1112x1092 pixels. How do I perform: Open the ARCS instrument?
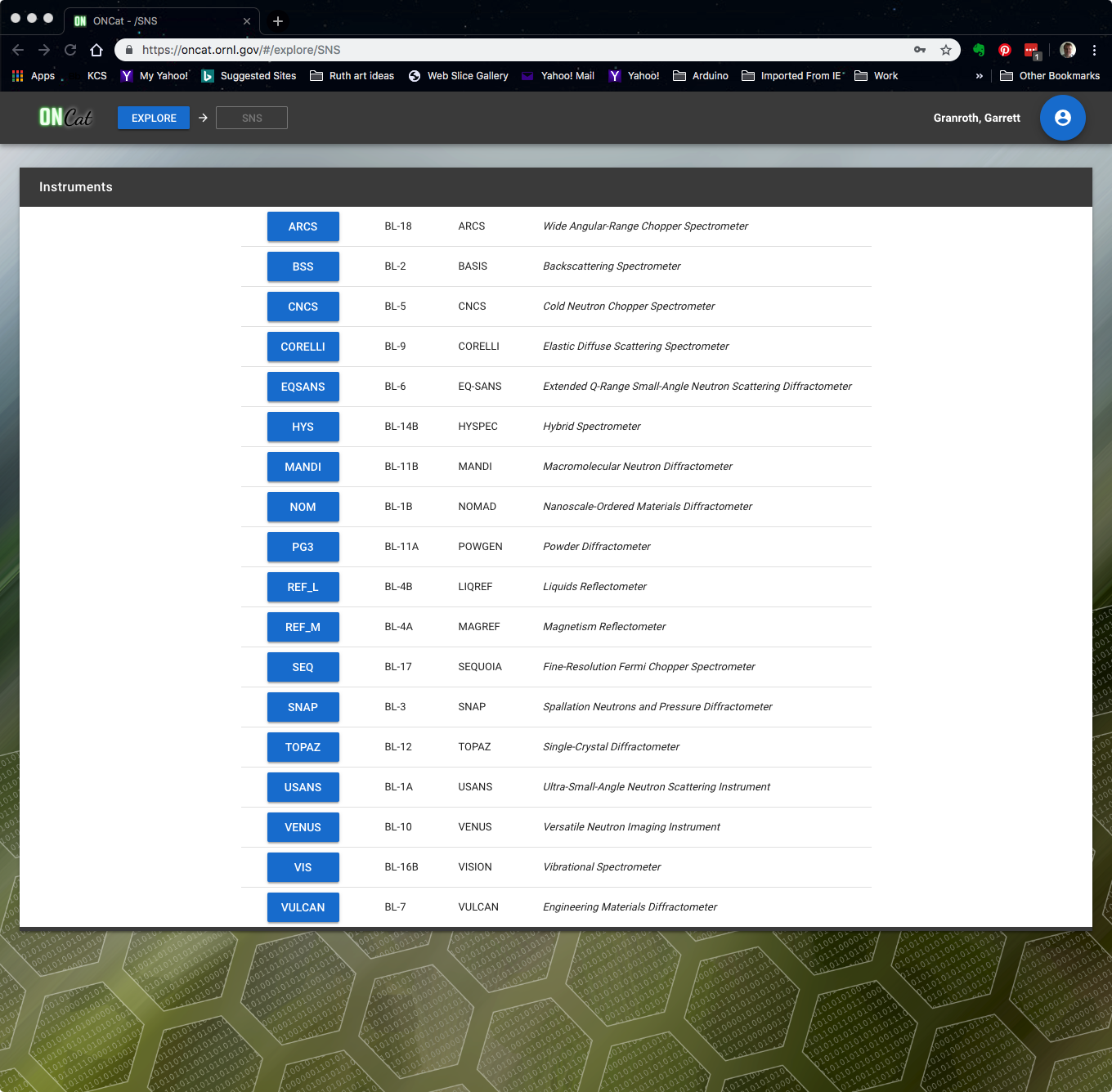click(303, 226)
